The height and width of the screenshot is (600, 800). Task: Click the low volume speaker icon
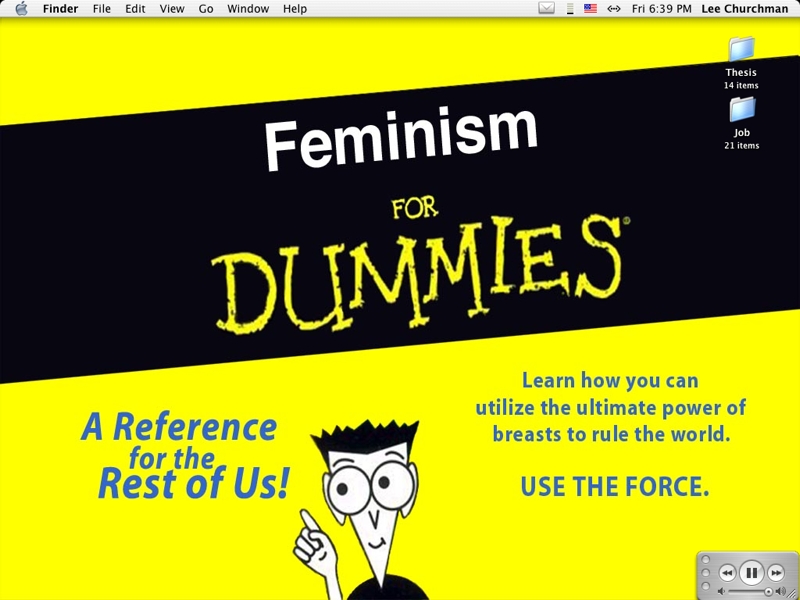pos(722,591)
